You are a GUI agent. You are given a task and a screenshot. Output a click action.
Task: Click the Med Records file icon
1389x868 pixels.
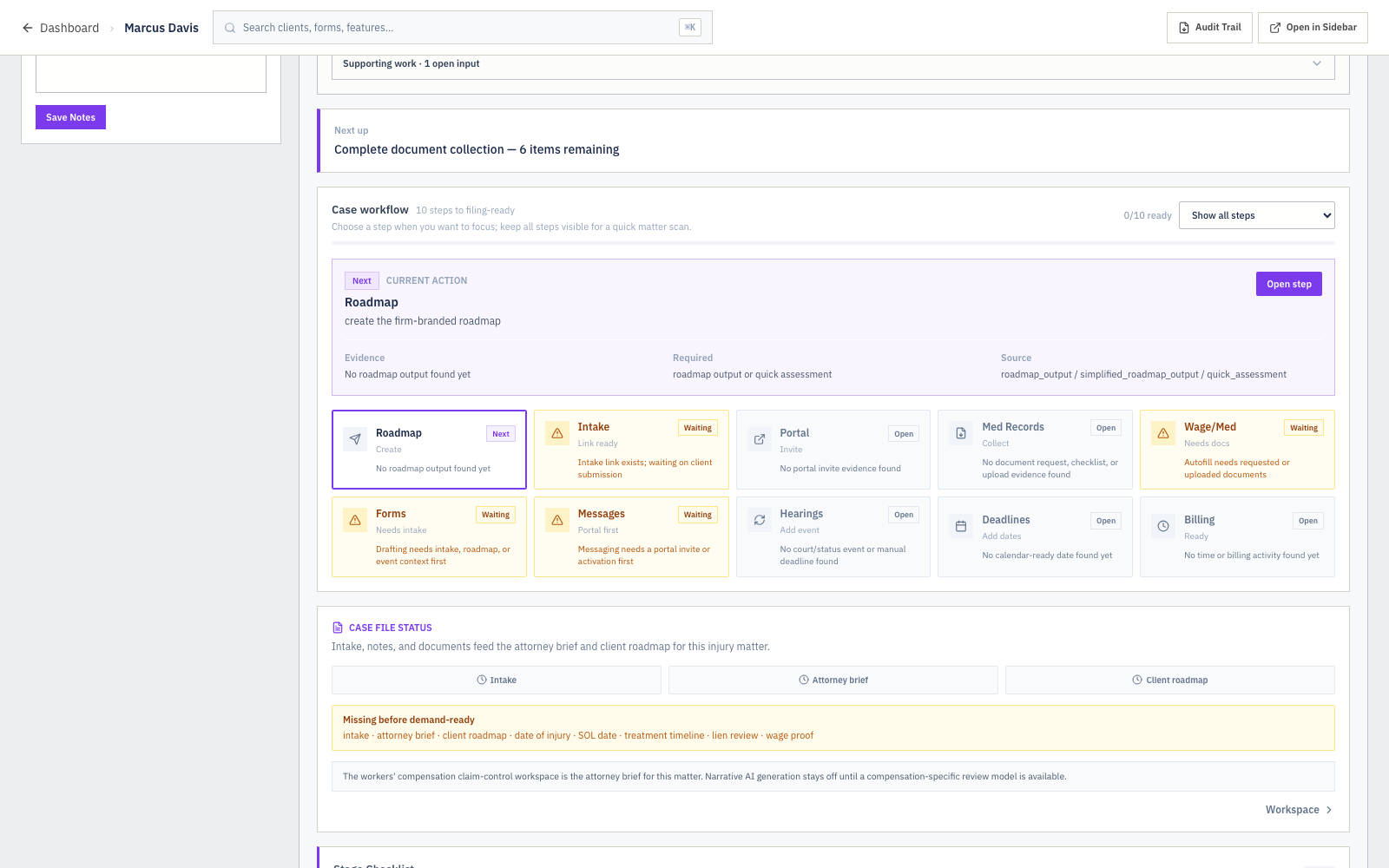pos(961,433)
